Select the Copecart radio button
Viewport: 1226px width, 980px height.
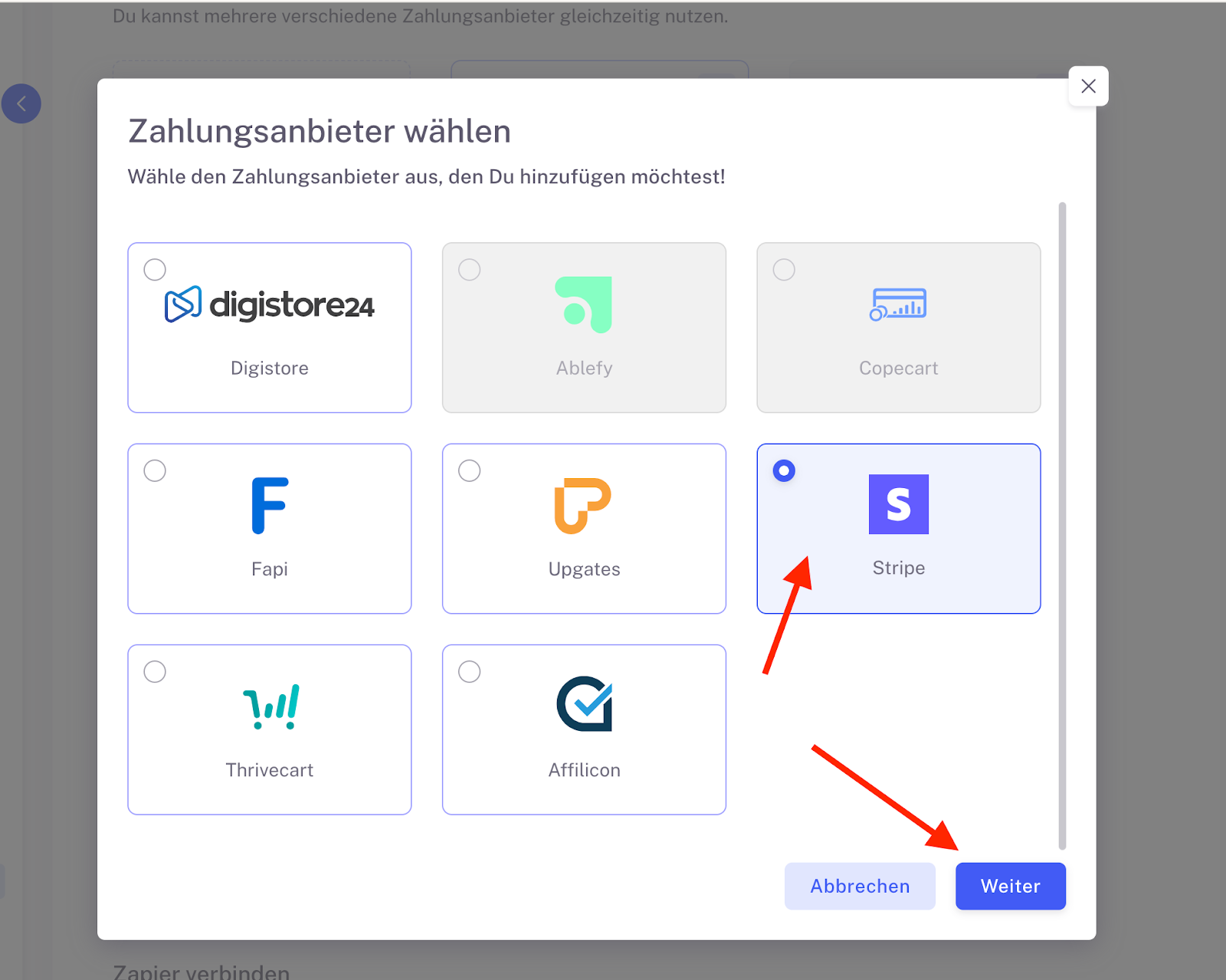(x=784, y=270)
